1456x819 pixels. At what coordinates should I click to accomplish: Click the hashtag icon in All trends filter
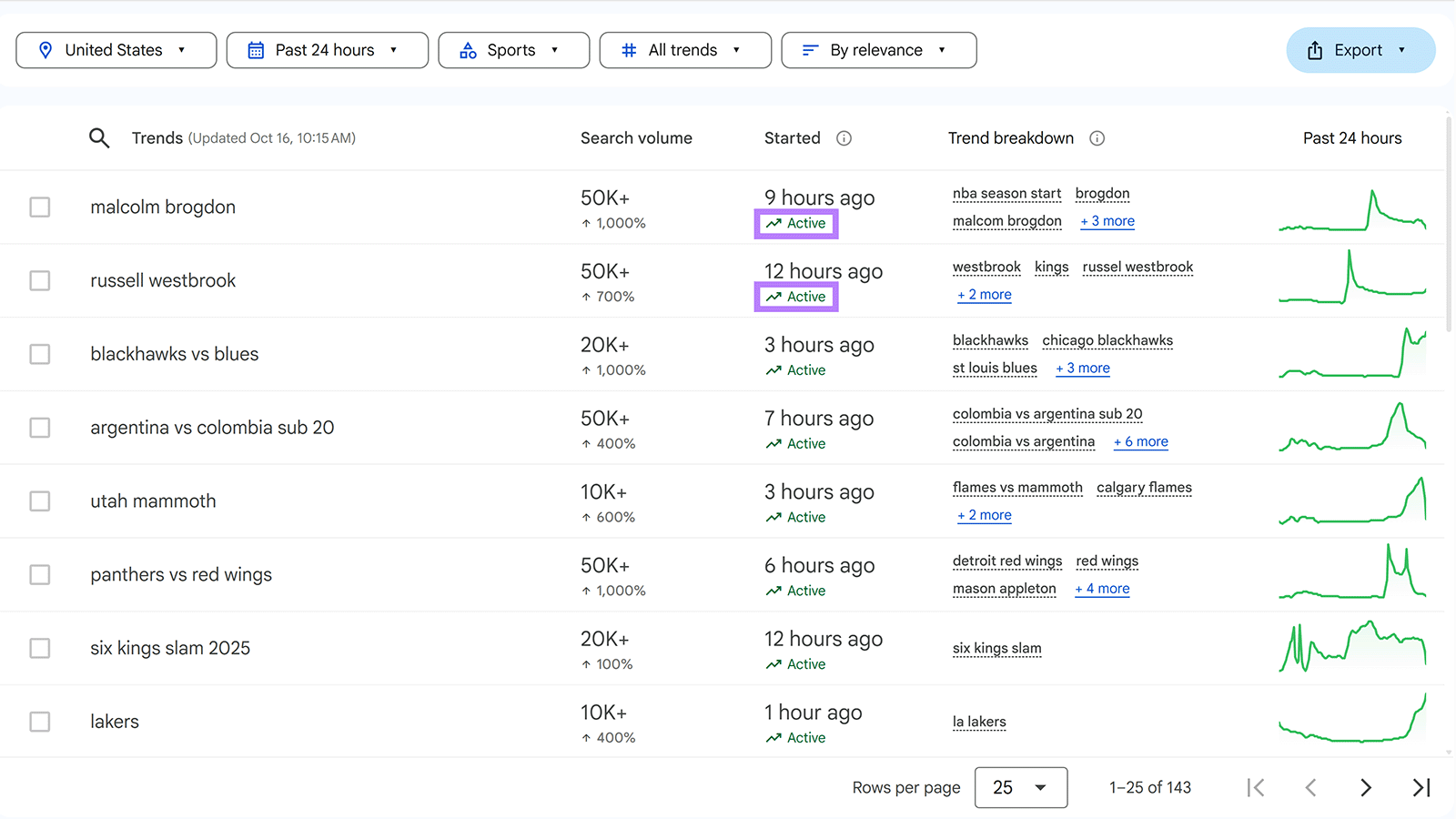(628, 50)
